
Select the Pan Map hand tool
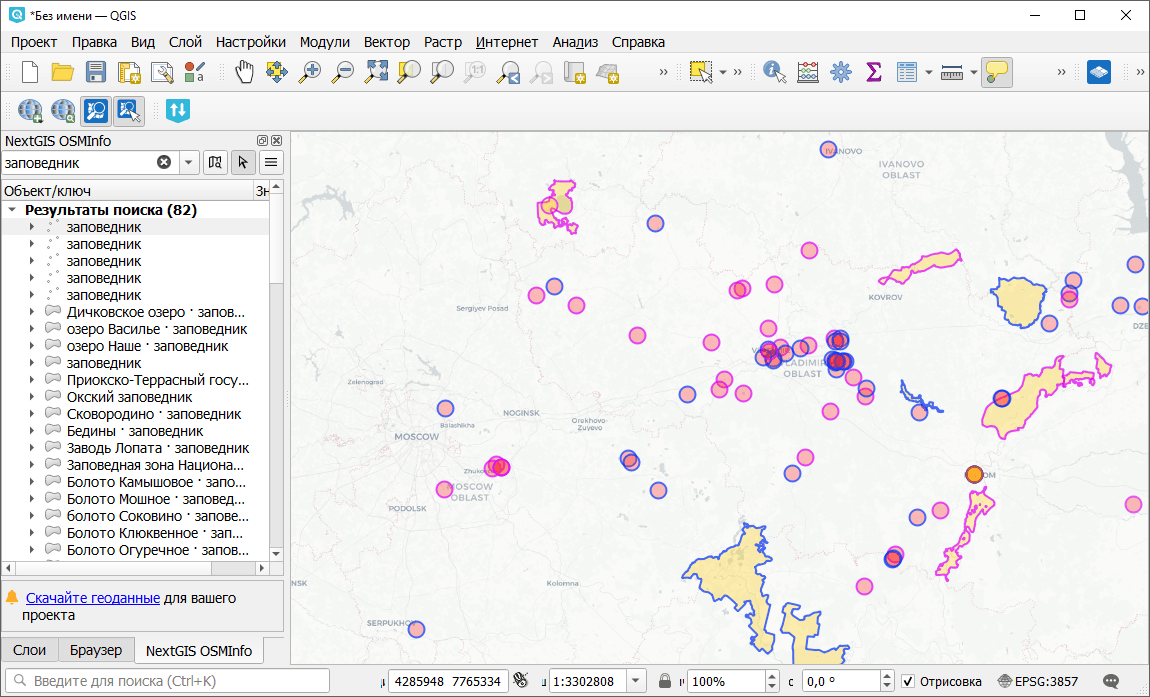pyautogui.click(x=245, y=71)
